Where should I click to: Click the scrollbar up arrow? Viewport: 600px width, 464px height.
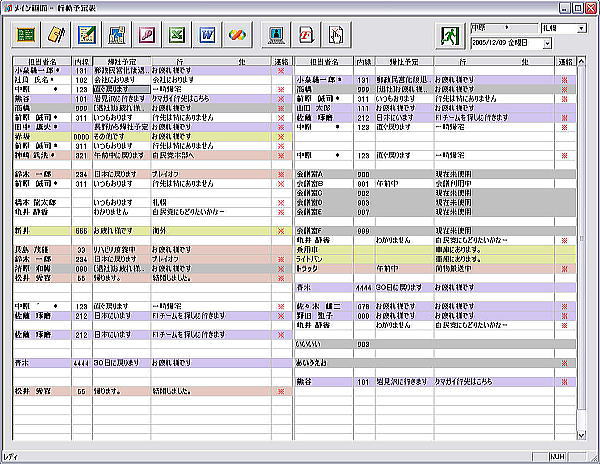[x=581, y=61]
